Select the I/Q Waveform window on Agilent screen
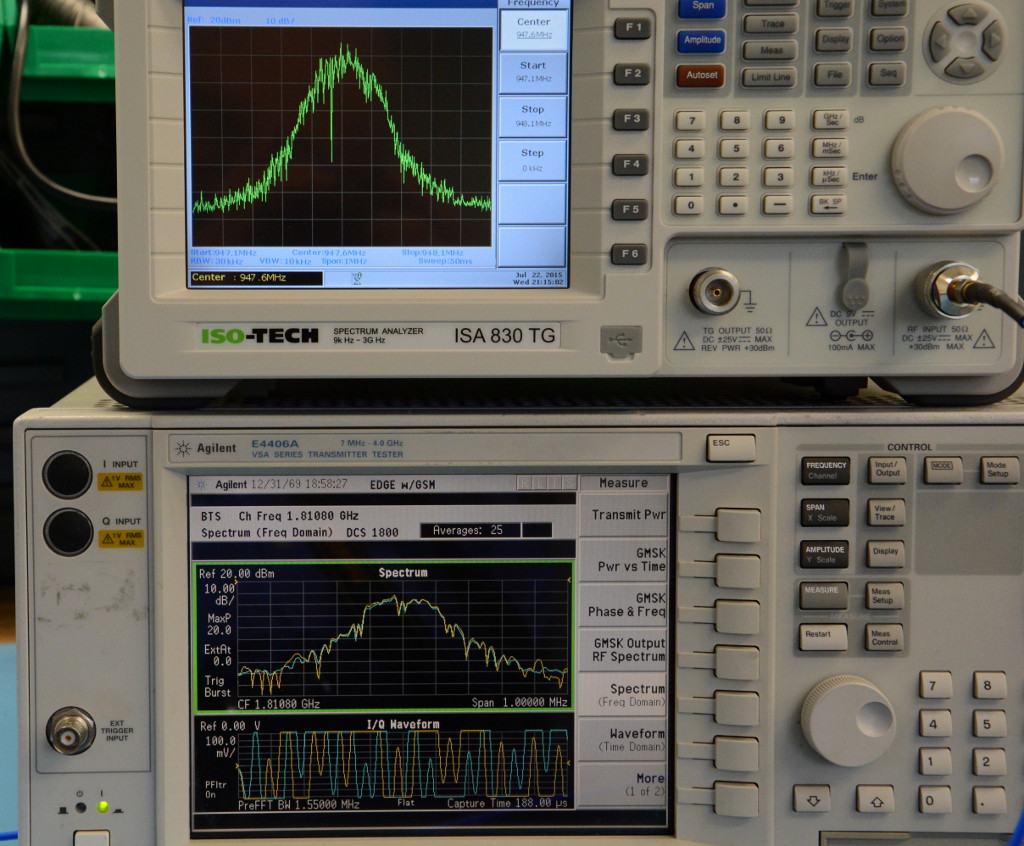This screenshot has height=846, width=1024. (384, 763)
